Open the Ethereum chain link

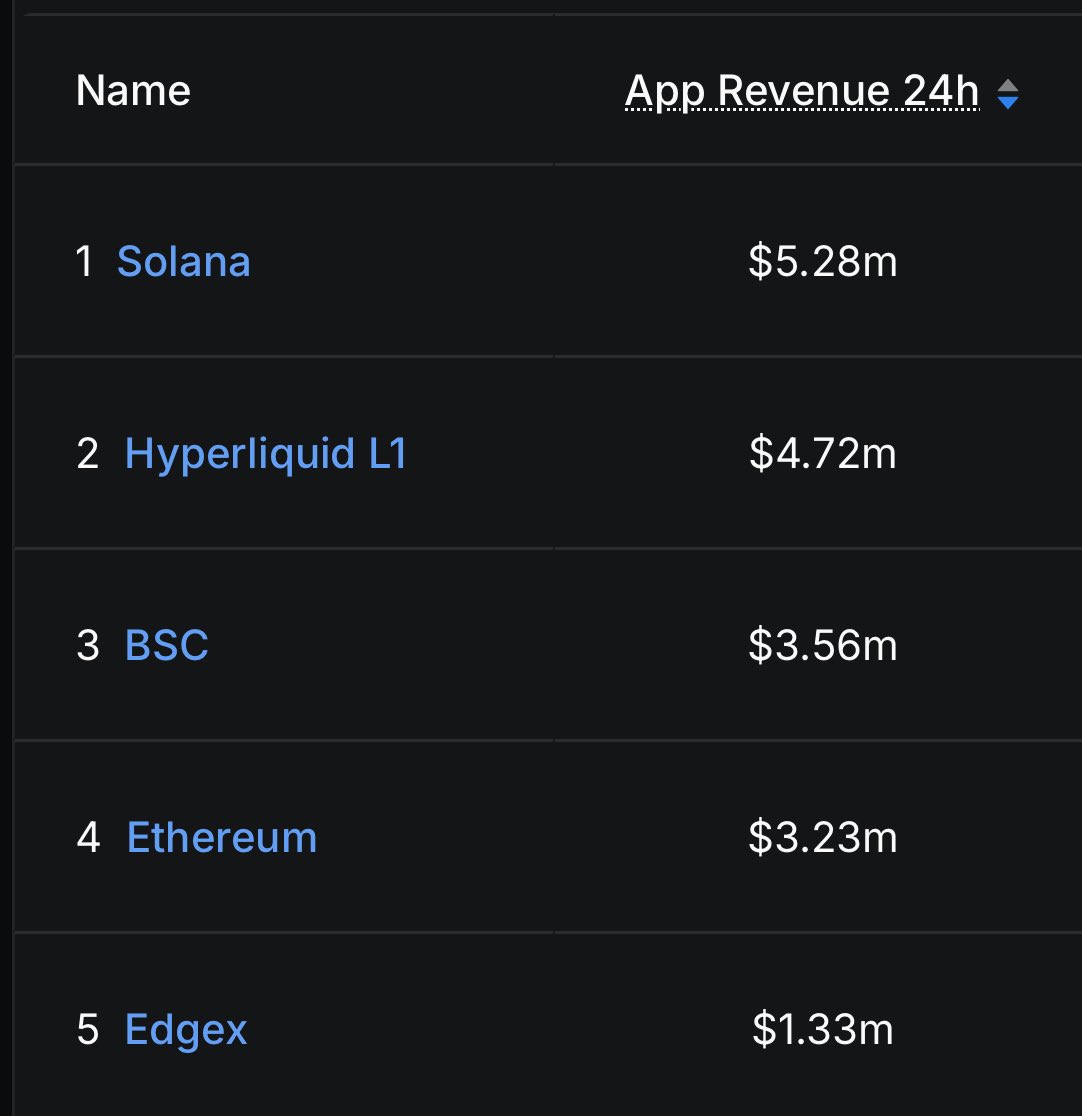(221, 837)
